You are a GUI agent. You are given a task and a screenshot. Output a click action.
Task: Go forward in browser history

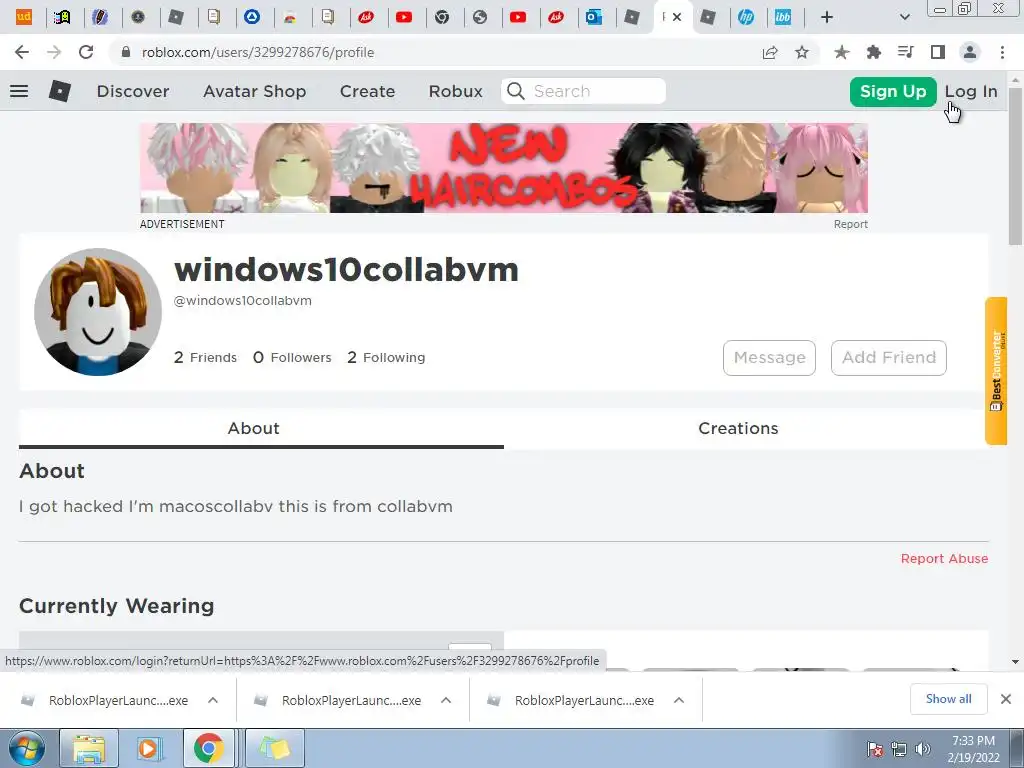point(54,52)
